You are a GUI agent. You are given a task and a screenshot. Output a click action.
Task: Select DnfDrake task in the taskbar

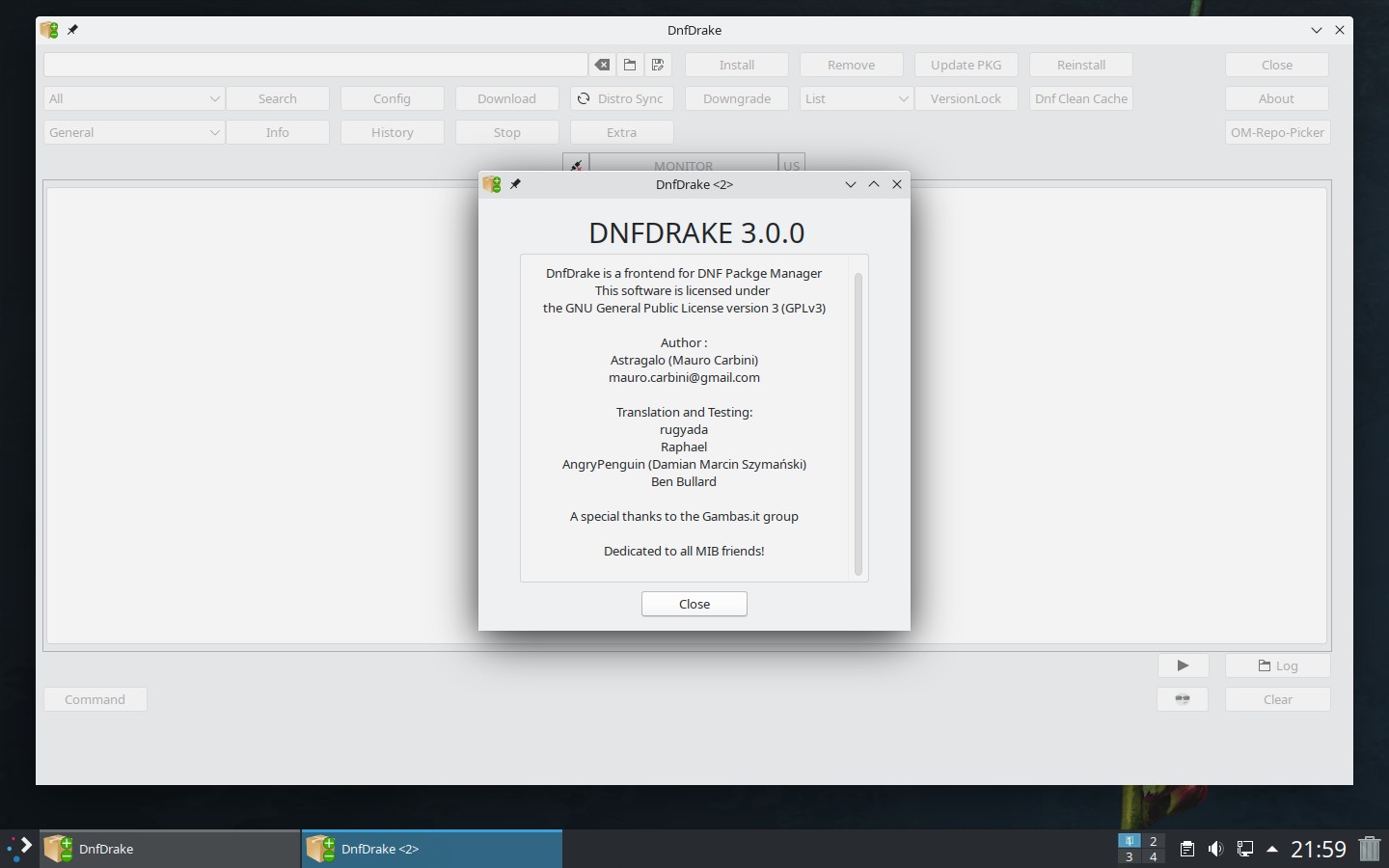pyautogui.click(x=170, y=849)
